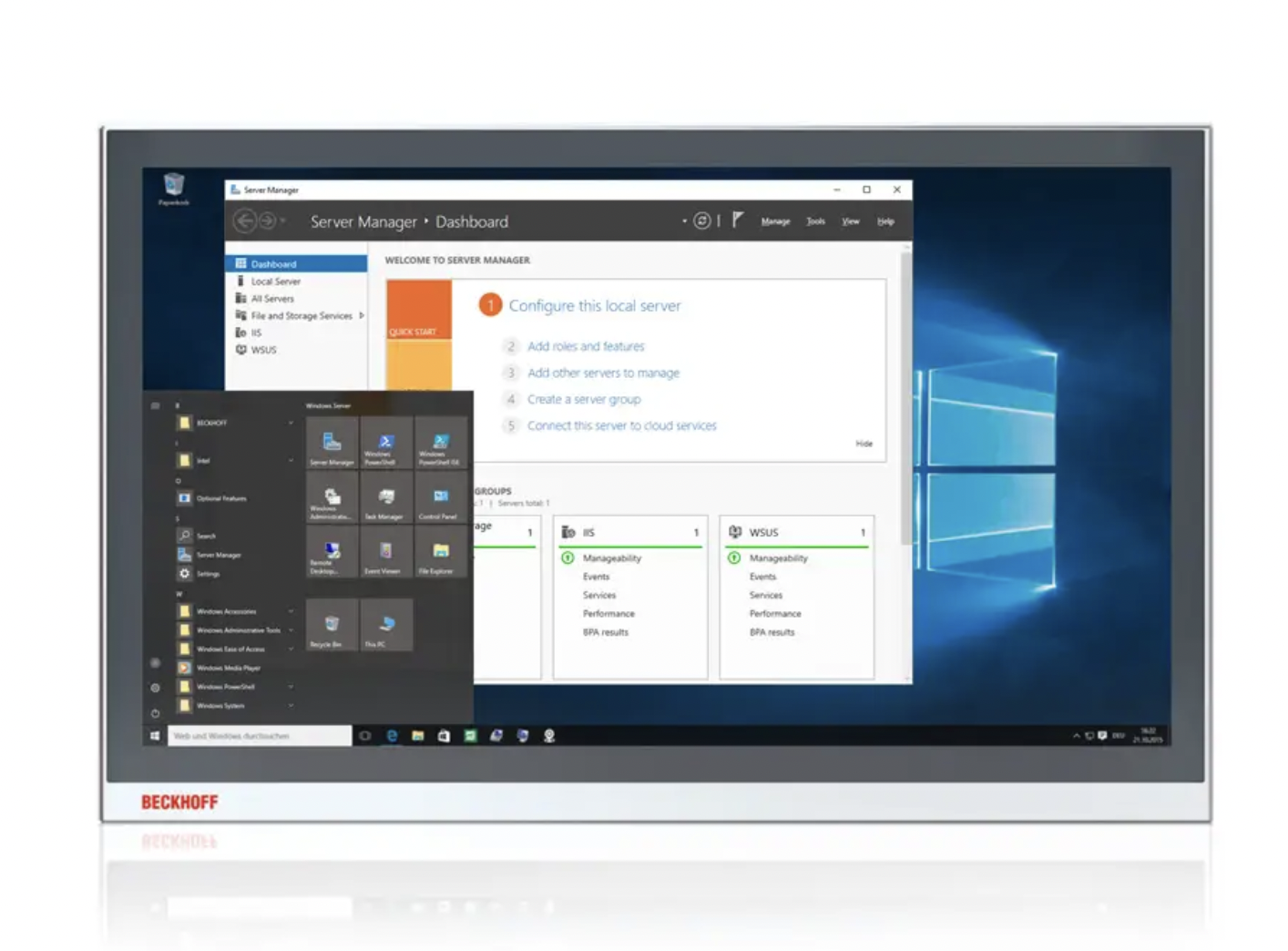Click the taskbar search input field

(x=260, y=736)
